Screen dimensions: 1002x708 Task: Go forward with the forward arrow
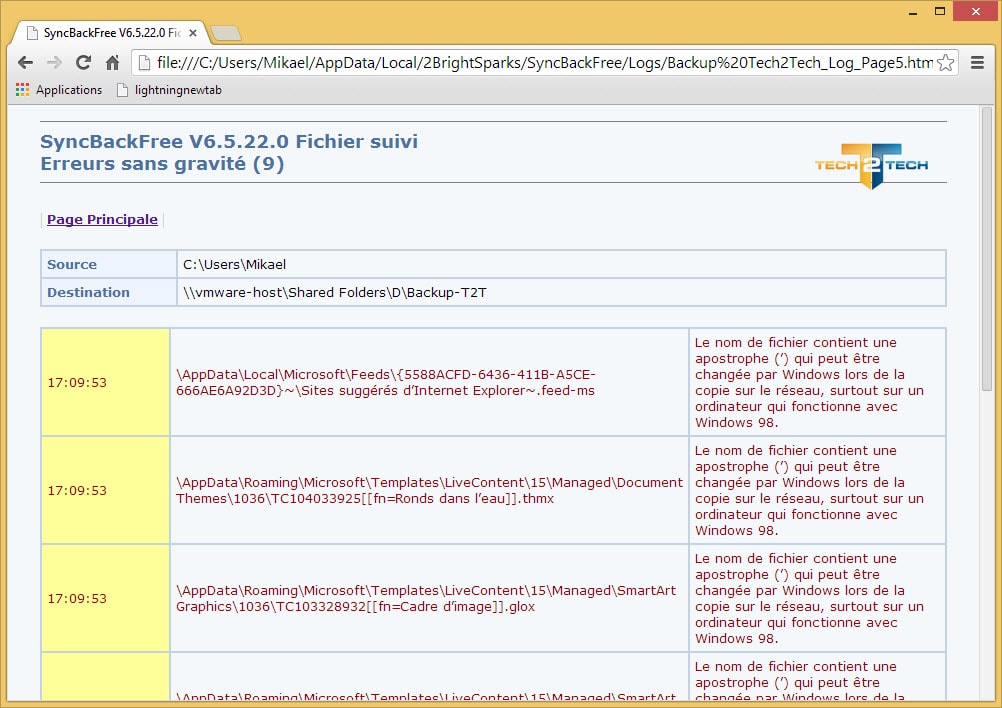(54, 63)
